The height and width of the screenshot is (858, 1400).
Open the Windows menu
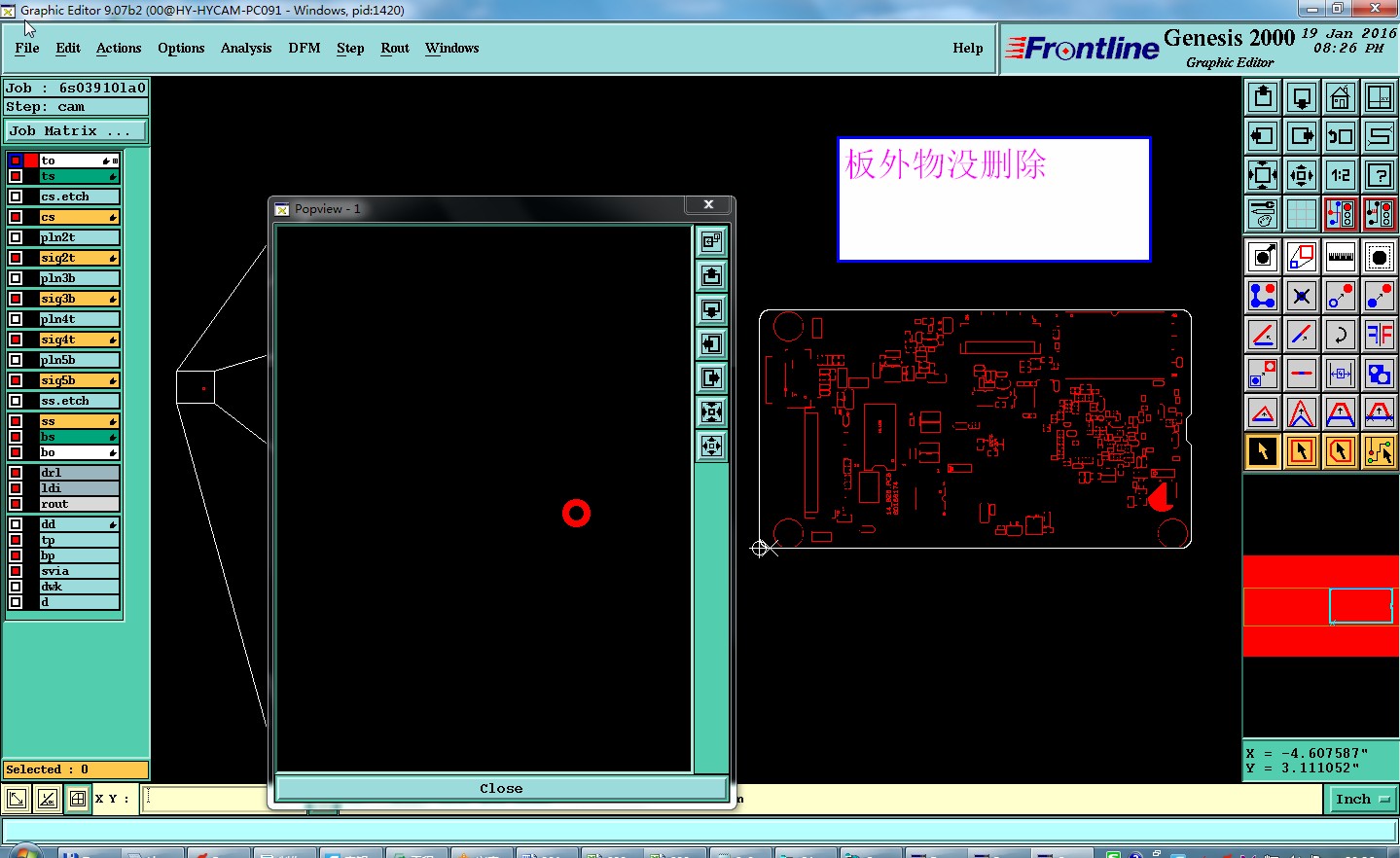coord(451,48)
